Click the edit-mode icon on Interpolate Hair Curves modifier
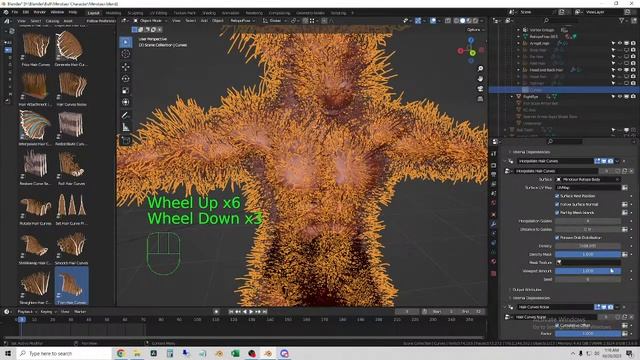 tap(597, 161)
